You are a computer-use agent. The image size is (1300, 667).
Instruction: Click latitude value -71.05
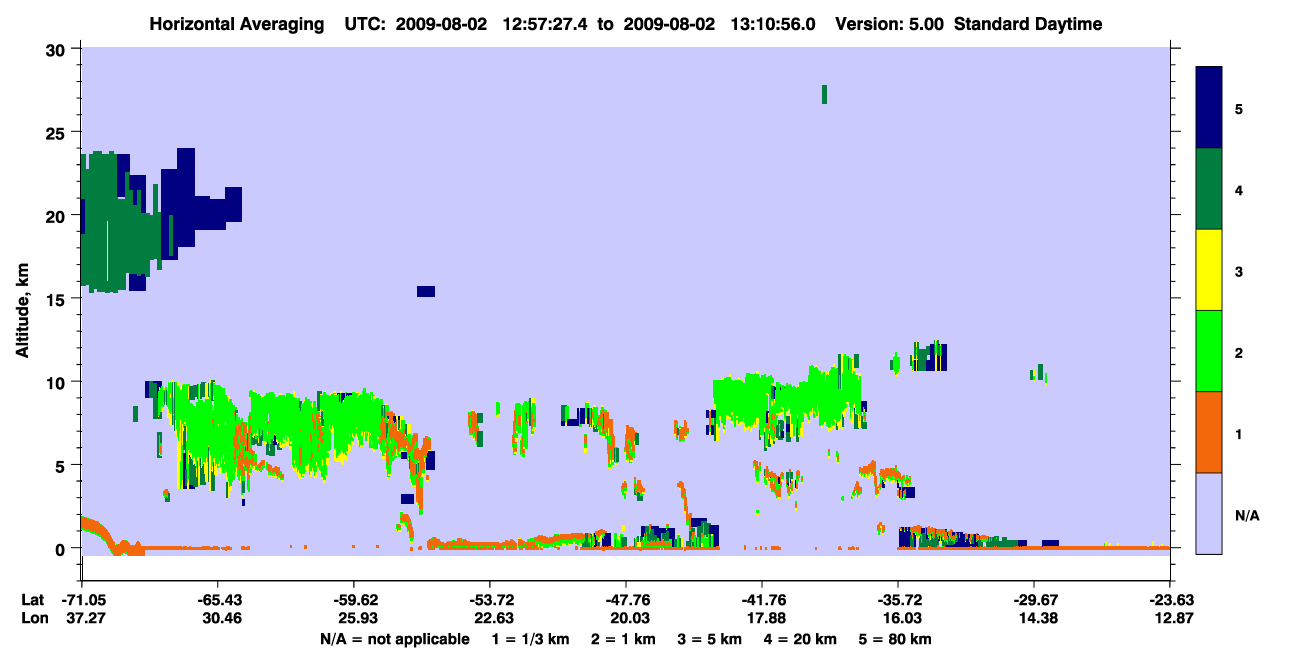[81, 600]
